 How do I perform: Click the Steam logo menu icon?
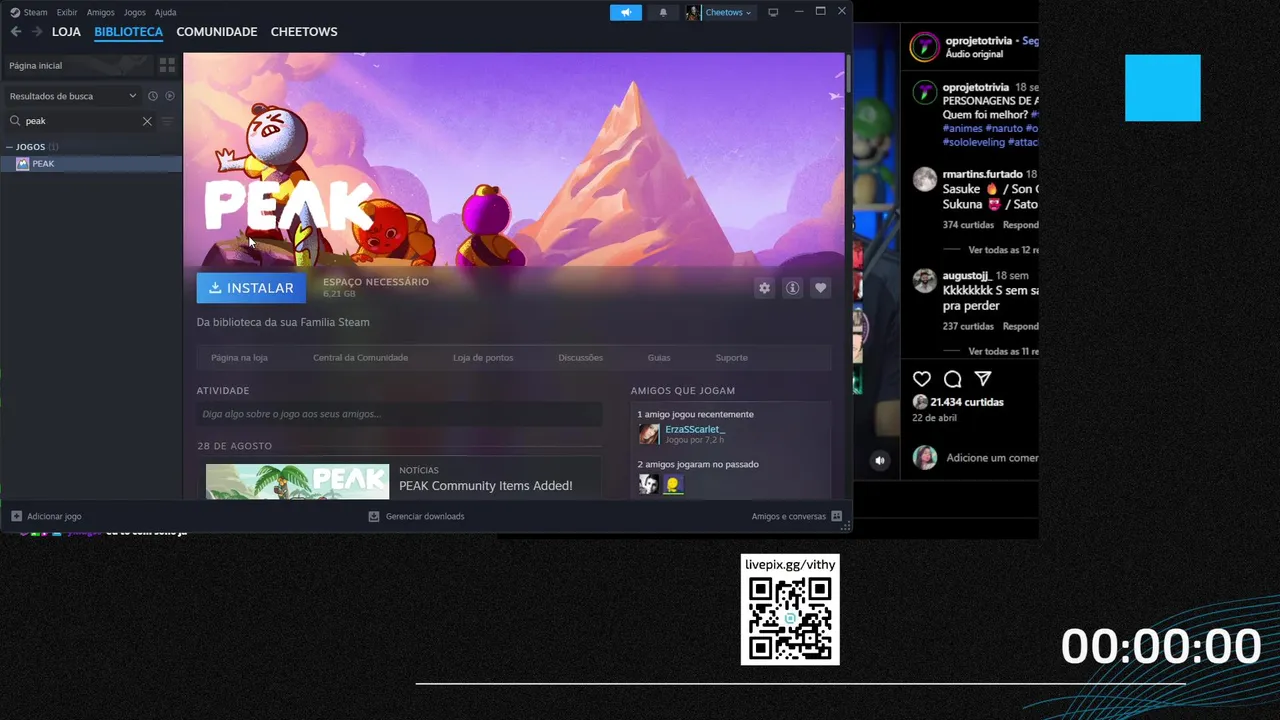15,12
